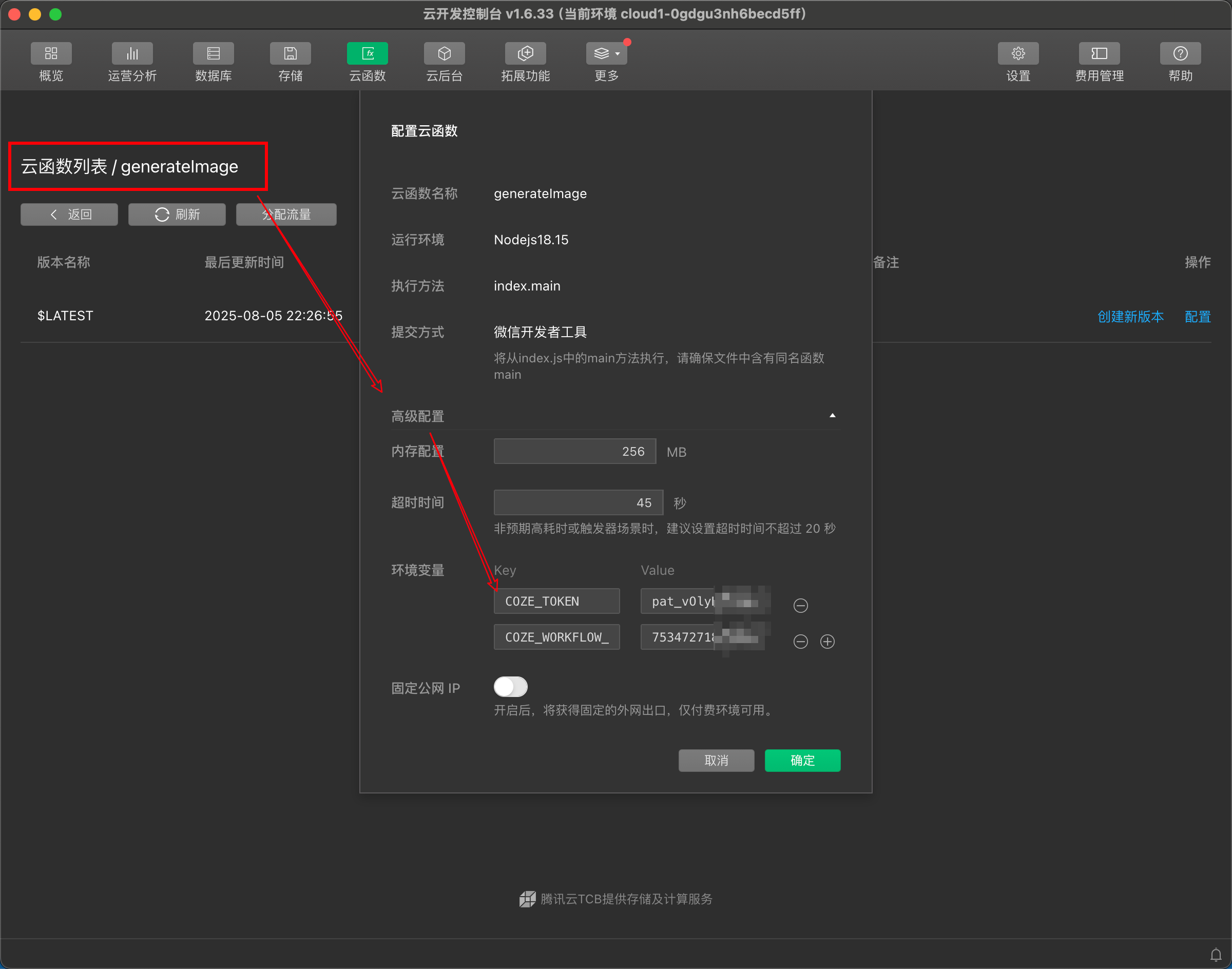Click the green 确定 button
This screenshot has height=969, width=1232.
point(802,760)
